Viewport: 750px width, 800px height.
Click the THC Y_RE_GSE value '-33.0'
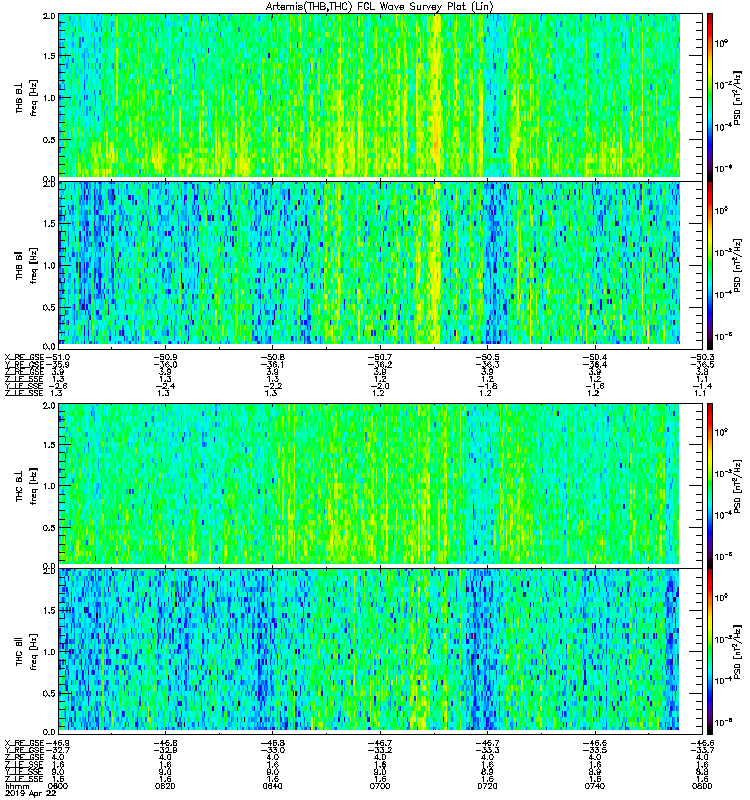272,750
